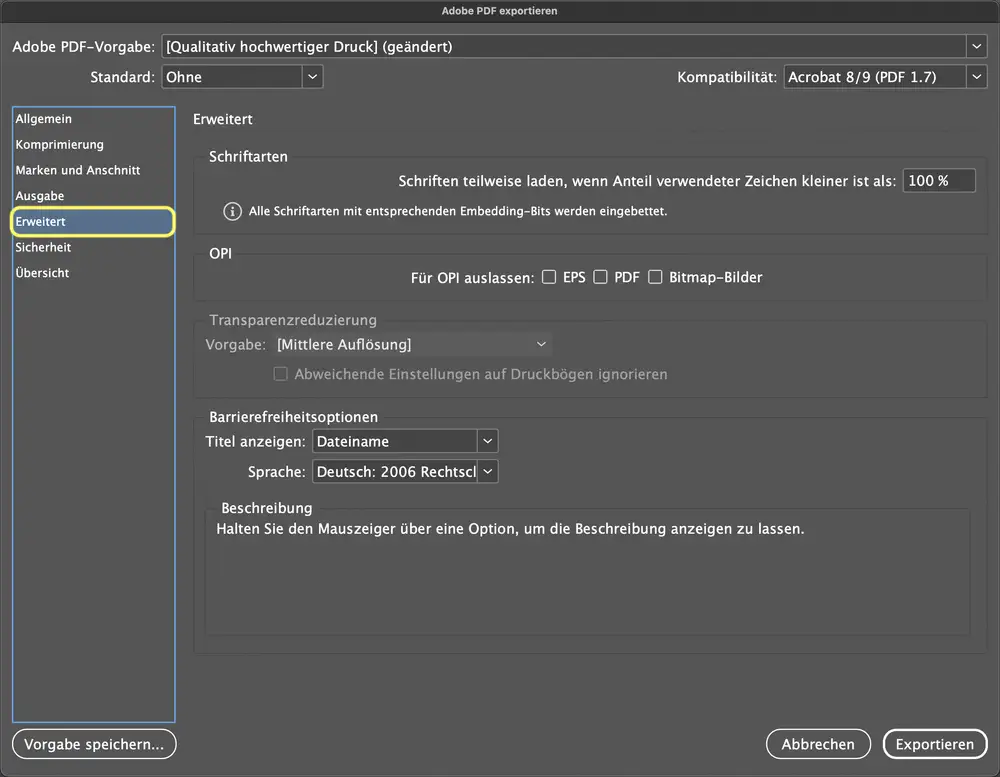Open the Sprache dropdown
Viewport: 1000px width, 777px height.
405,472
